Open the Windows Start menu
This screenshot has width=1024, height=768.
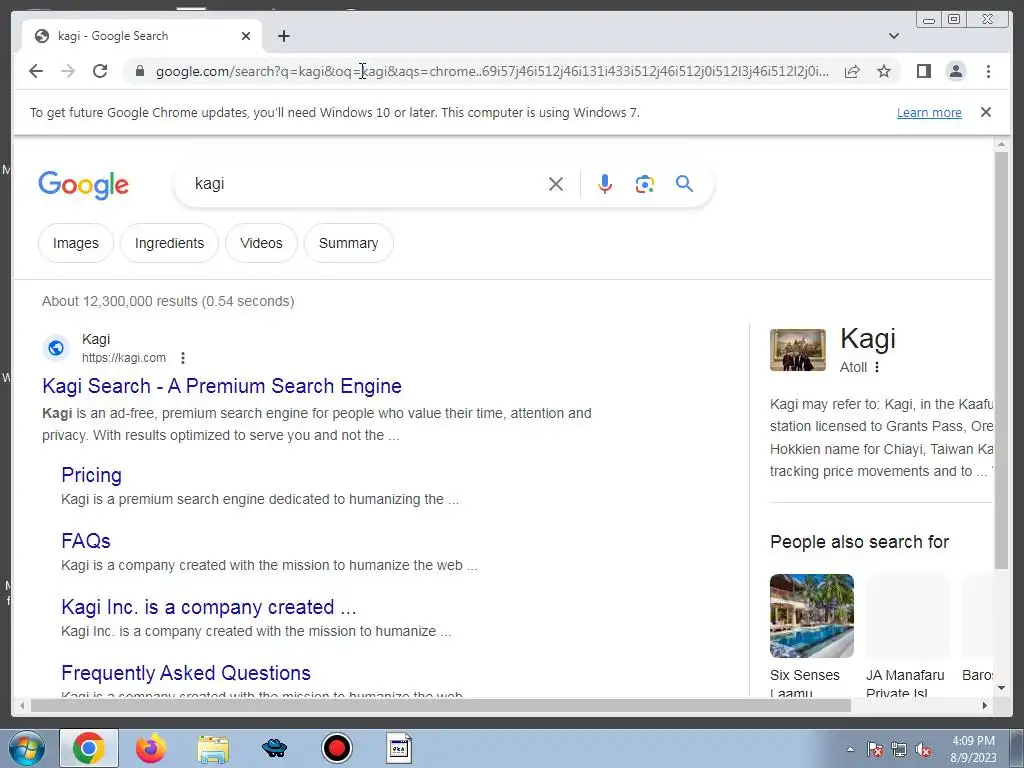(x=27, y=748)
